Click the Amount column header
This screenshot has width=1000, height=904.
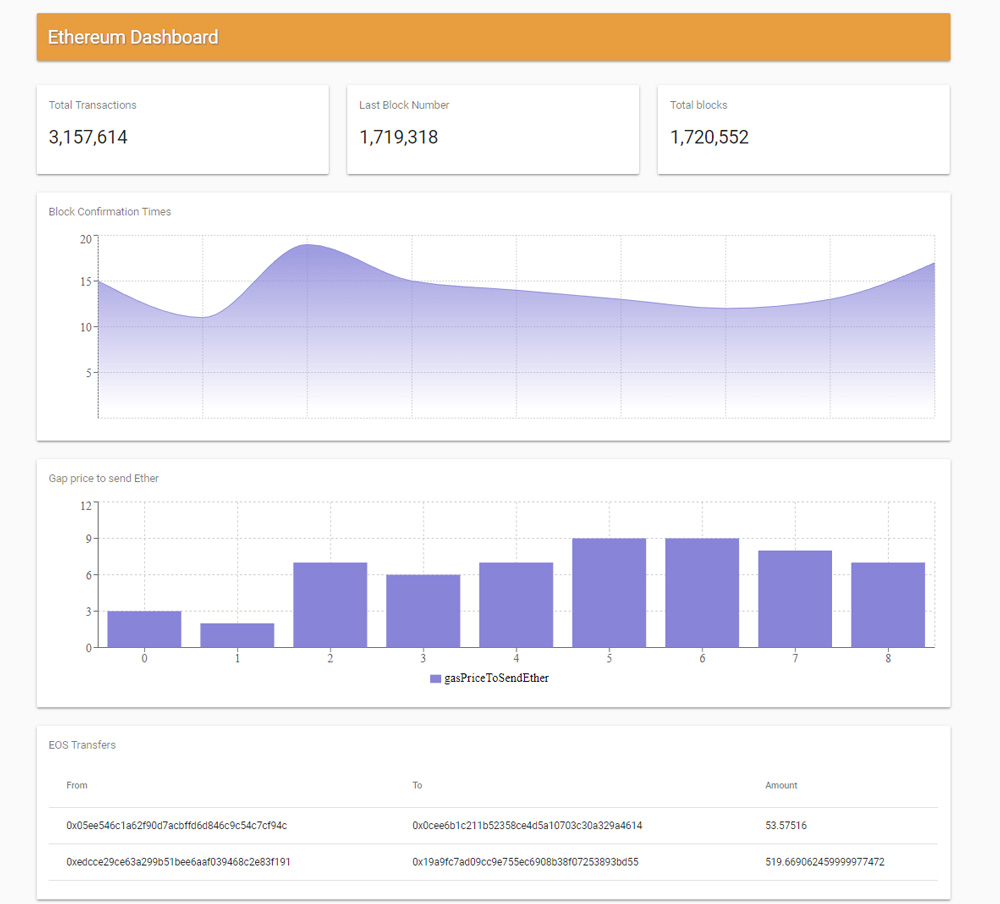(x=781, y=785)
